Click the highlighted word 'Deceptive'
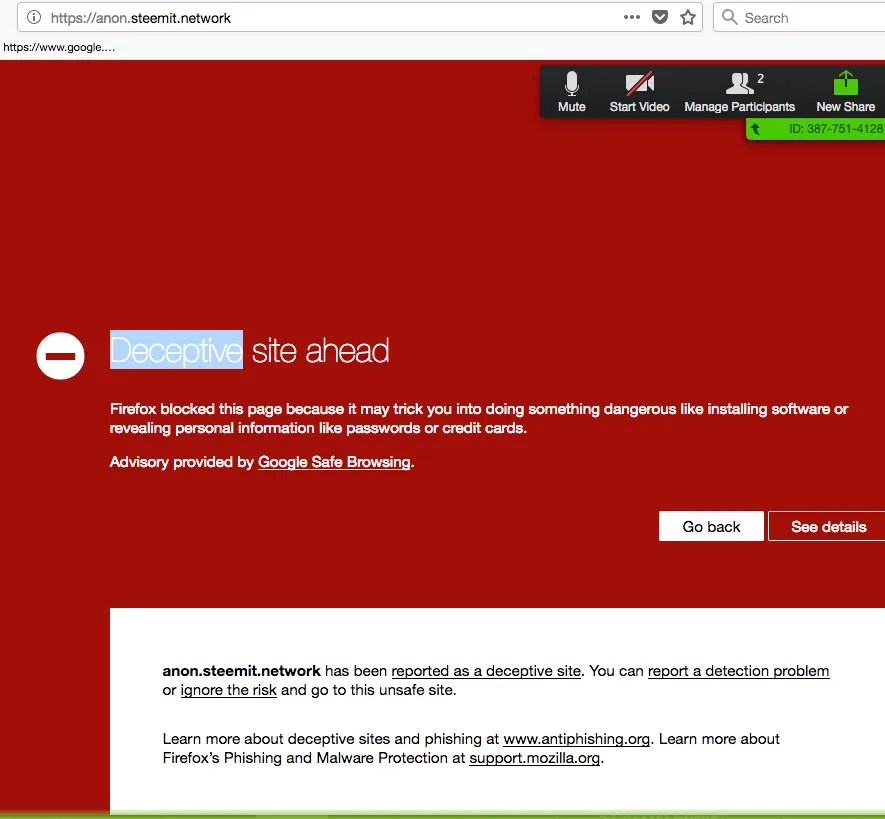 [x=176, y=350]
